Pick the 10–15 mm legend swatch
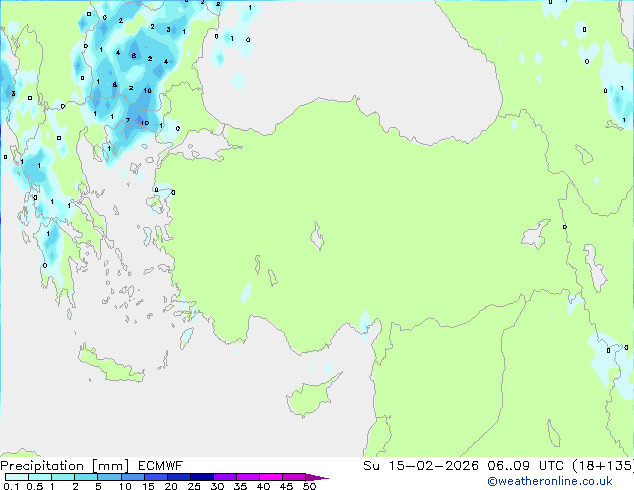 tap(132, 477)
